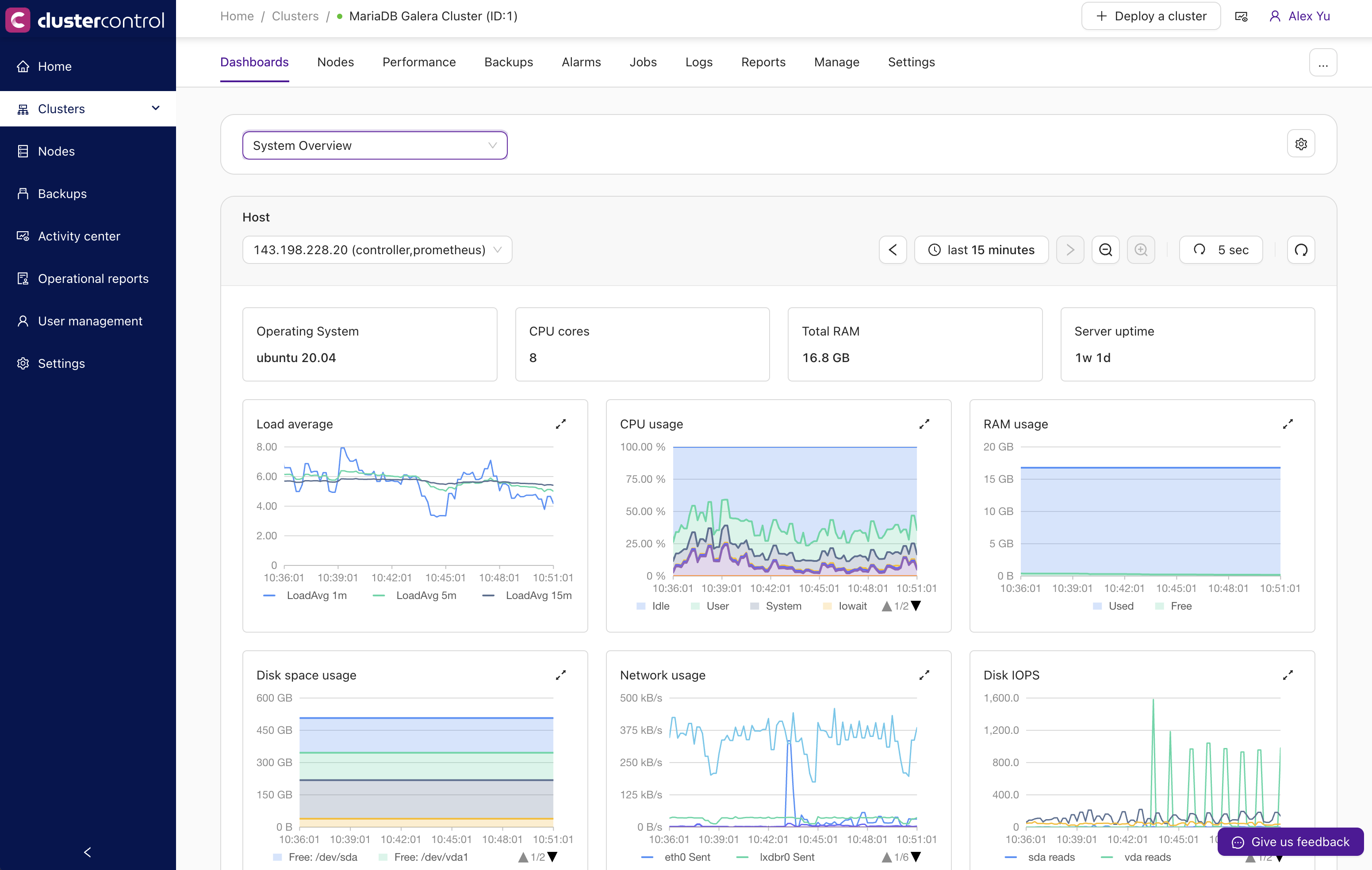Switch to the Backups tab
1372x870 pixels.
pyautogui.click(x=509, y=62)
